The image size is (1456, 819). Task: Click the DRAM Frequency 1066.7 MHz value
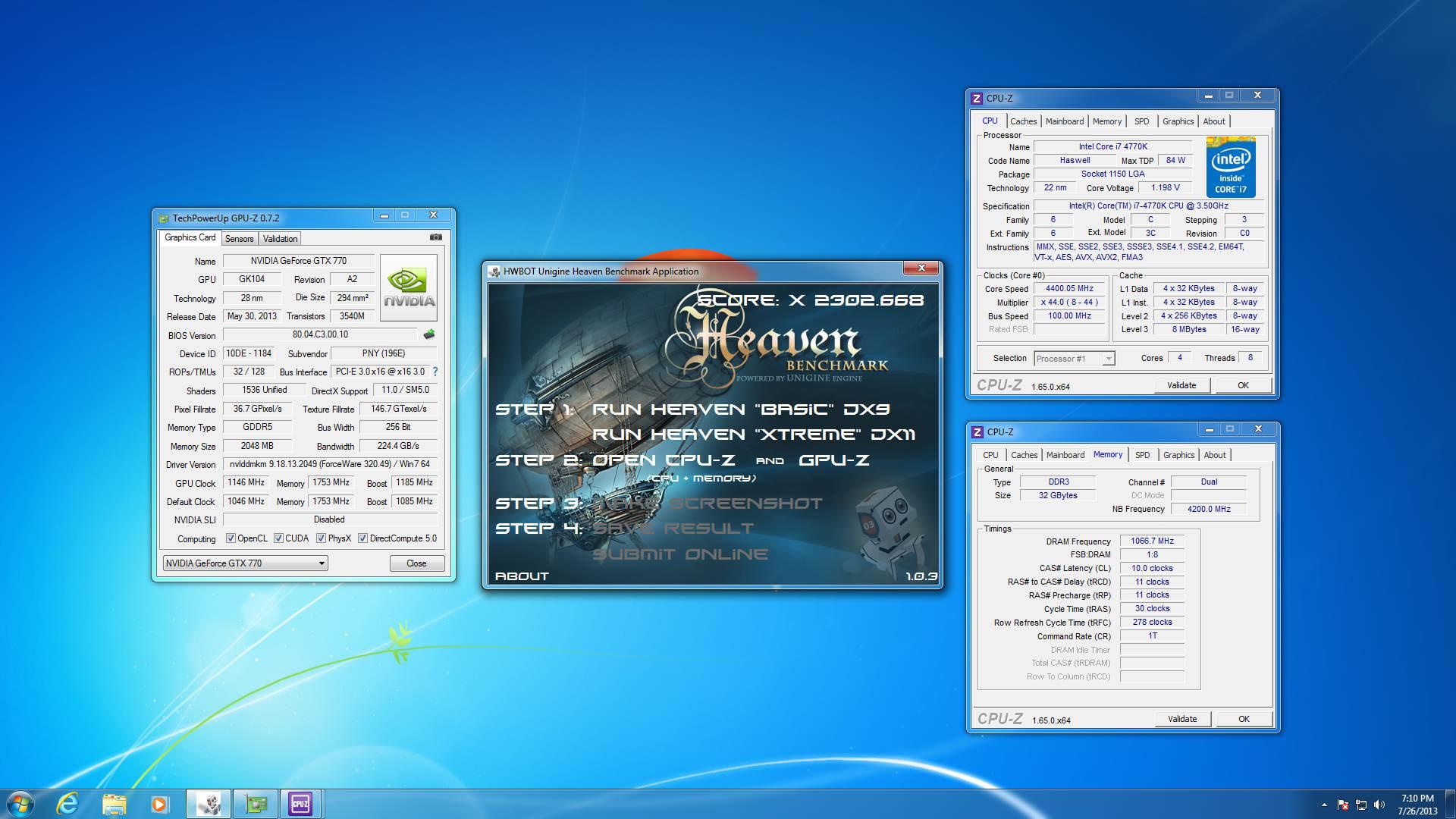coord(1152,541)
